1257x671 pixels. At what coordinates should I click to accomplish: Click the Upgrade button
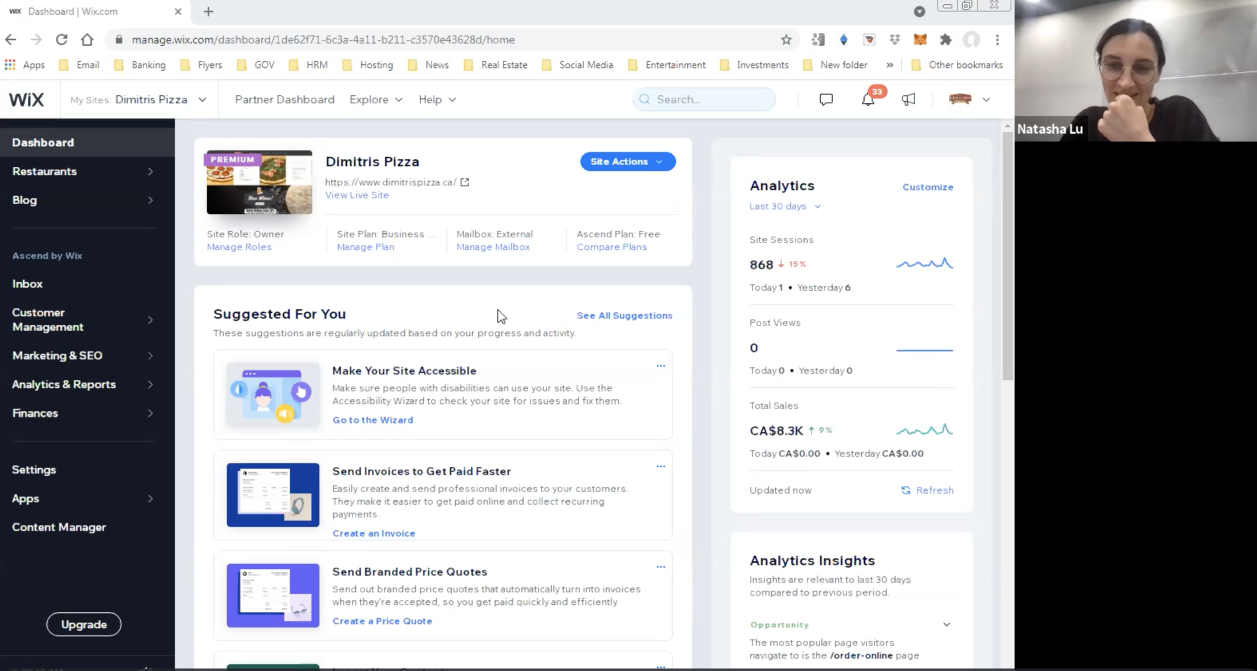point(84,624)
